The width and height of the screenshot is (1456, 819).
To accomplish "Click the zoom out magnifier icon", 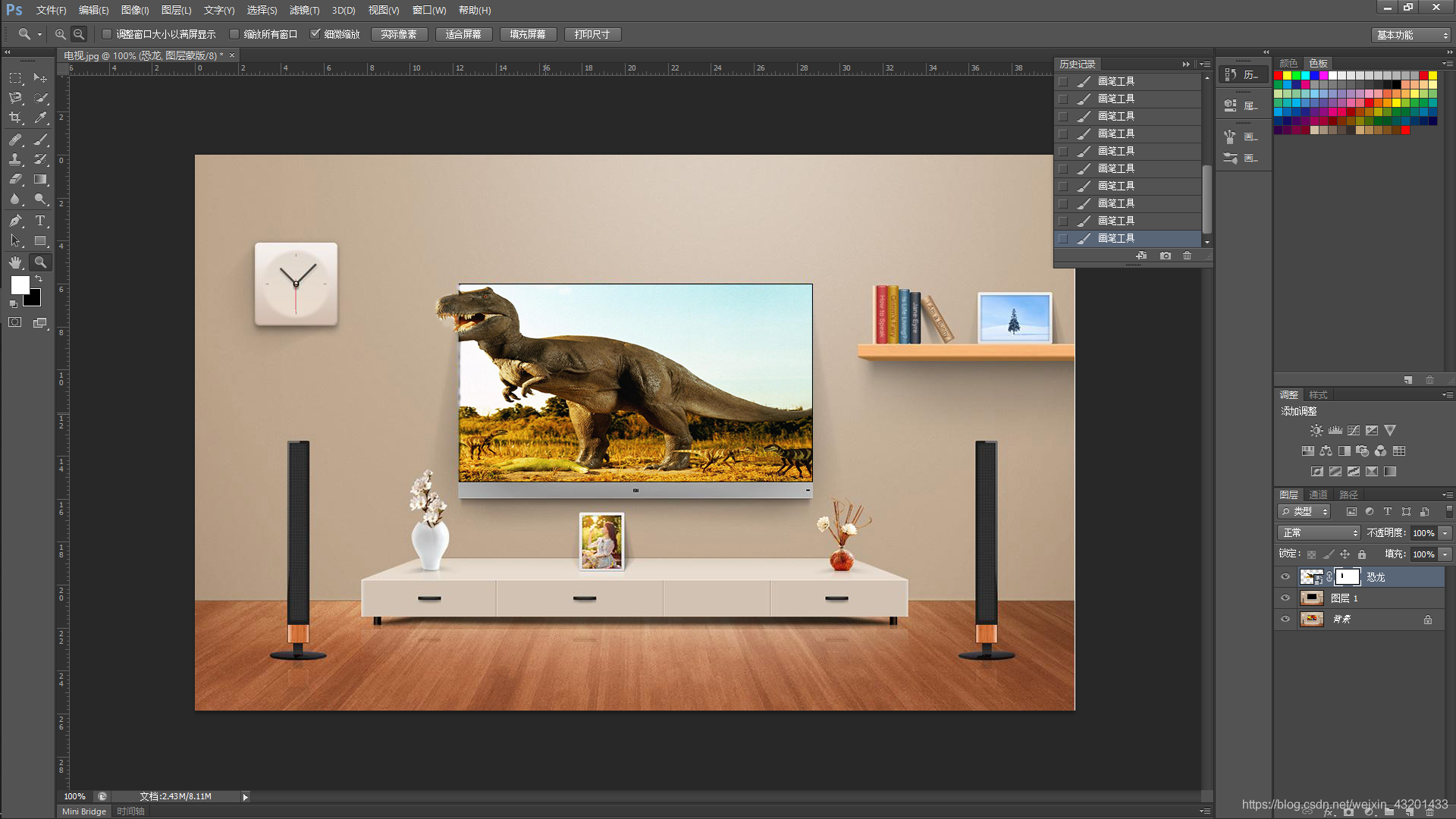I will 79,35.
